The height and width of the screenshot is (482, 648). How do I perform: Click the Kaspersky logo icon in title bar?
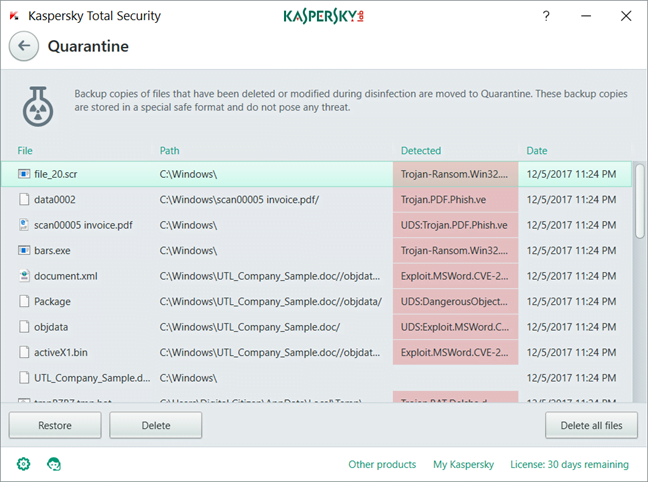tap(14, 16)
